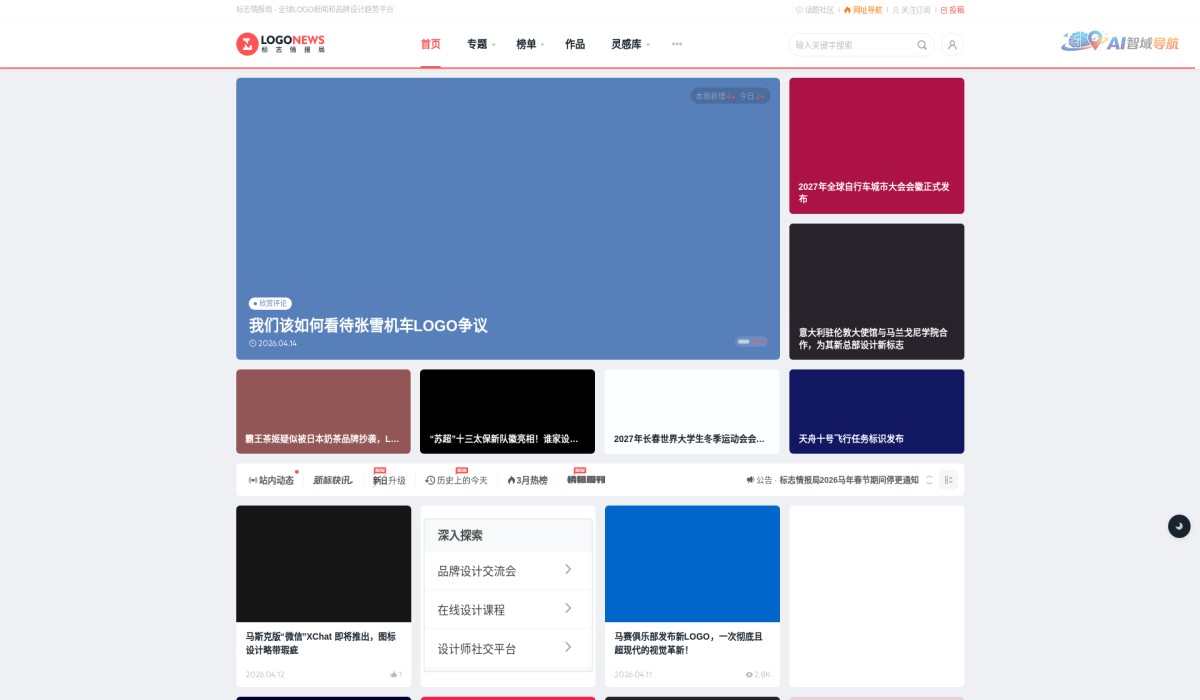The image size is (1200, 700).
Task: Expand the 专题 dropdown menu
Action: click(x=477, y=44)
